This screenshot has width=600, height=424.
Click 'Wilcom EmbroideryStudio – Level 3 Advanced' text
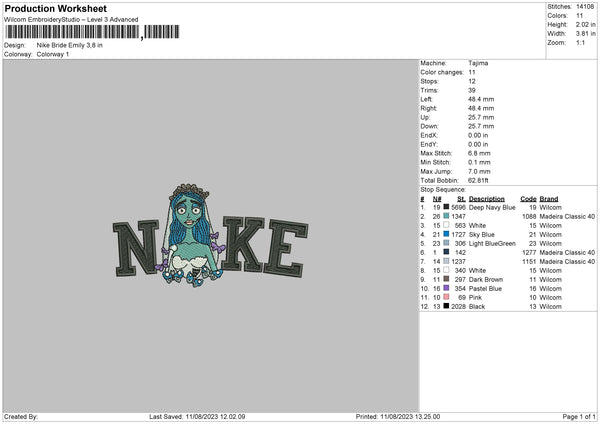[x=71, y=20]
